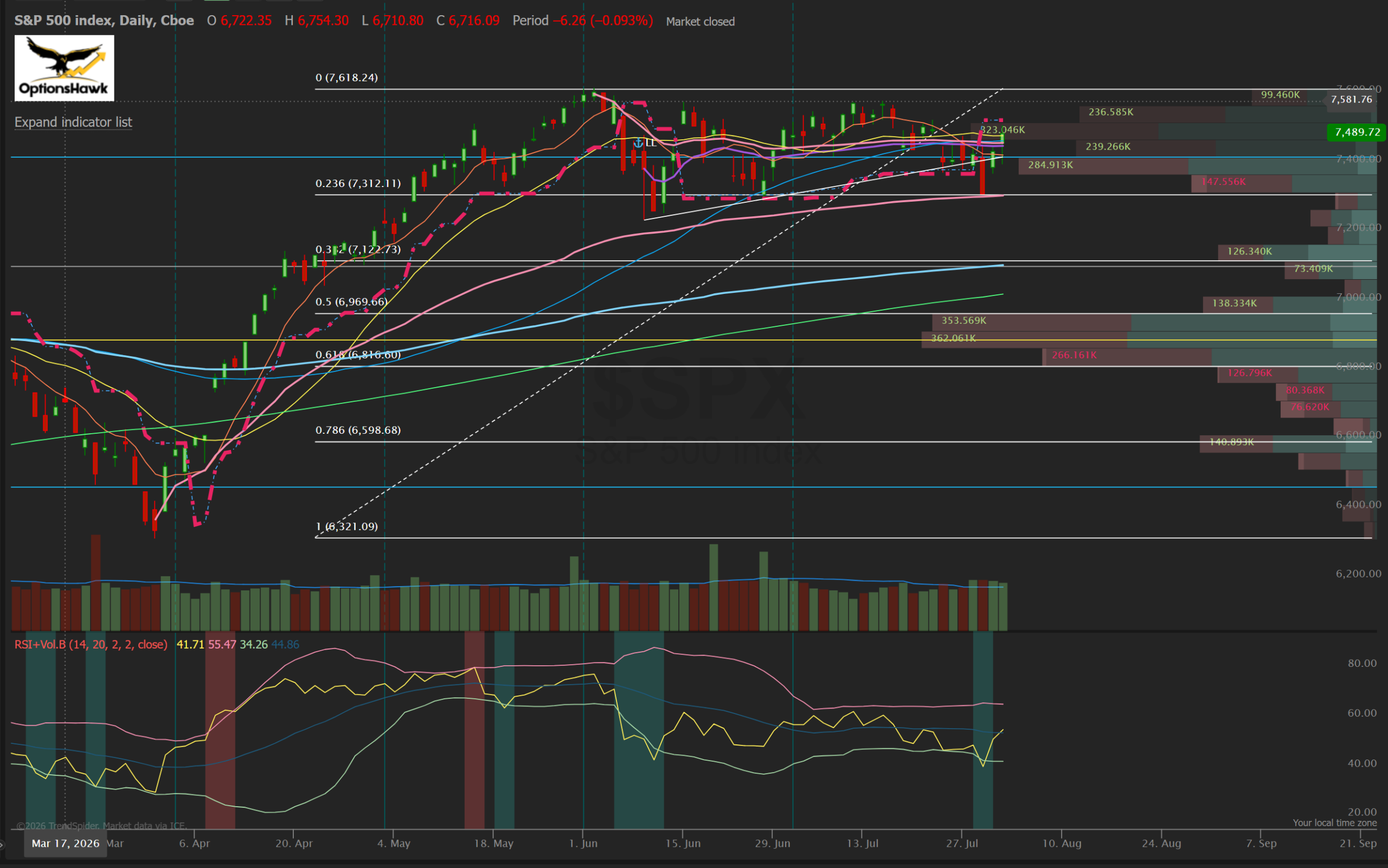Viewport: 1388px width, 868px height.
Task: Click the 236.585K volume profile label
Action: pyautogui.click(x=1111, y=112)
